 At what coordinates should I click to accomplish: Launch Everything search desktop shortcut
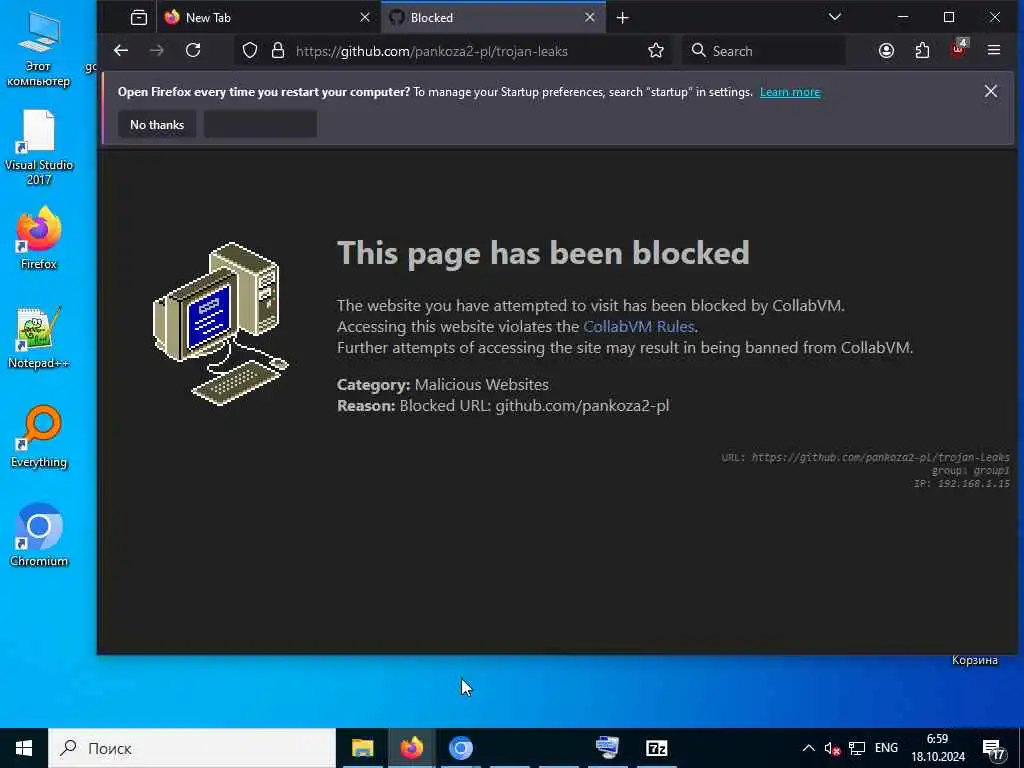coord(39,438)
